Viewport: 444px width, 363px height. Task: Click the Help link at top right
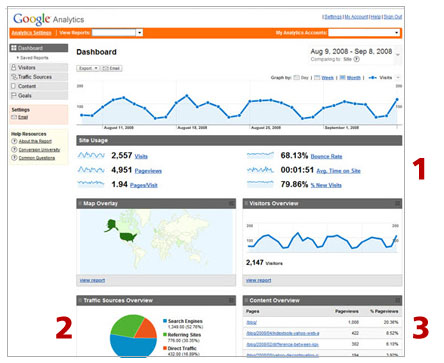tap(376, 17)
